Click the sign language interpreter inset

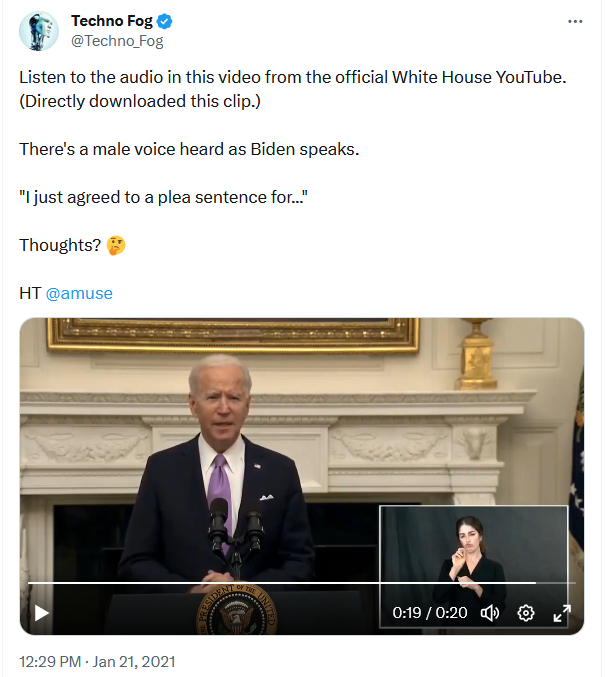point(473,566)
